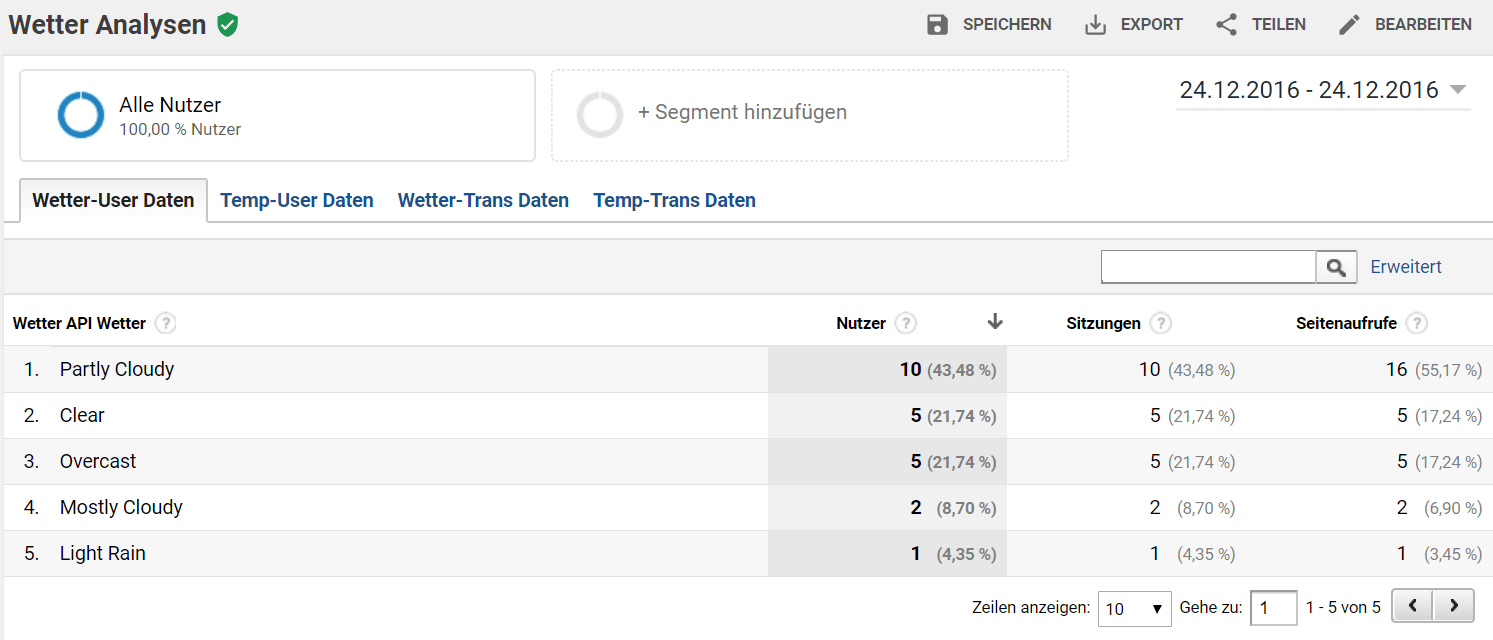Switch to Temp-User Daten tab

pos(297,200)
